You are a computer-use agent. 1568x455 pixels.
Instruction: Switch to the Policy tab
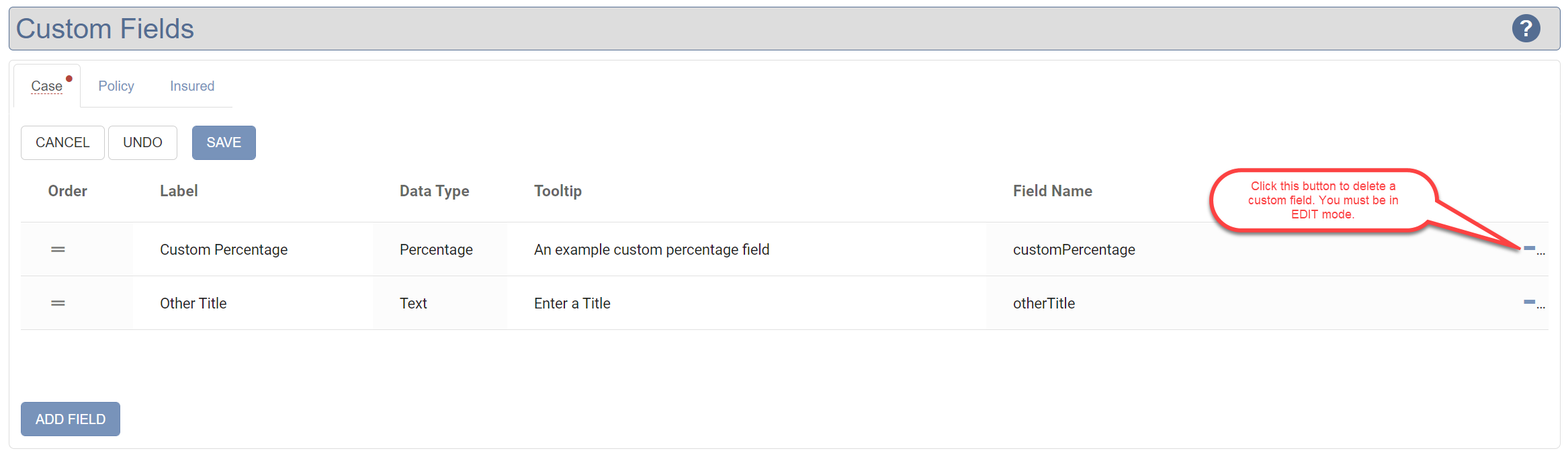(116, 86)
